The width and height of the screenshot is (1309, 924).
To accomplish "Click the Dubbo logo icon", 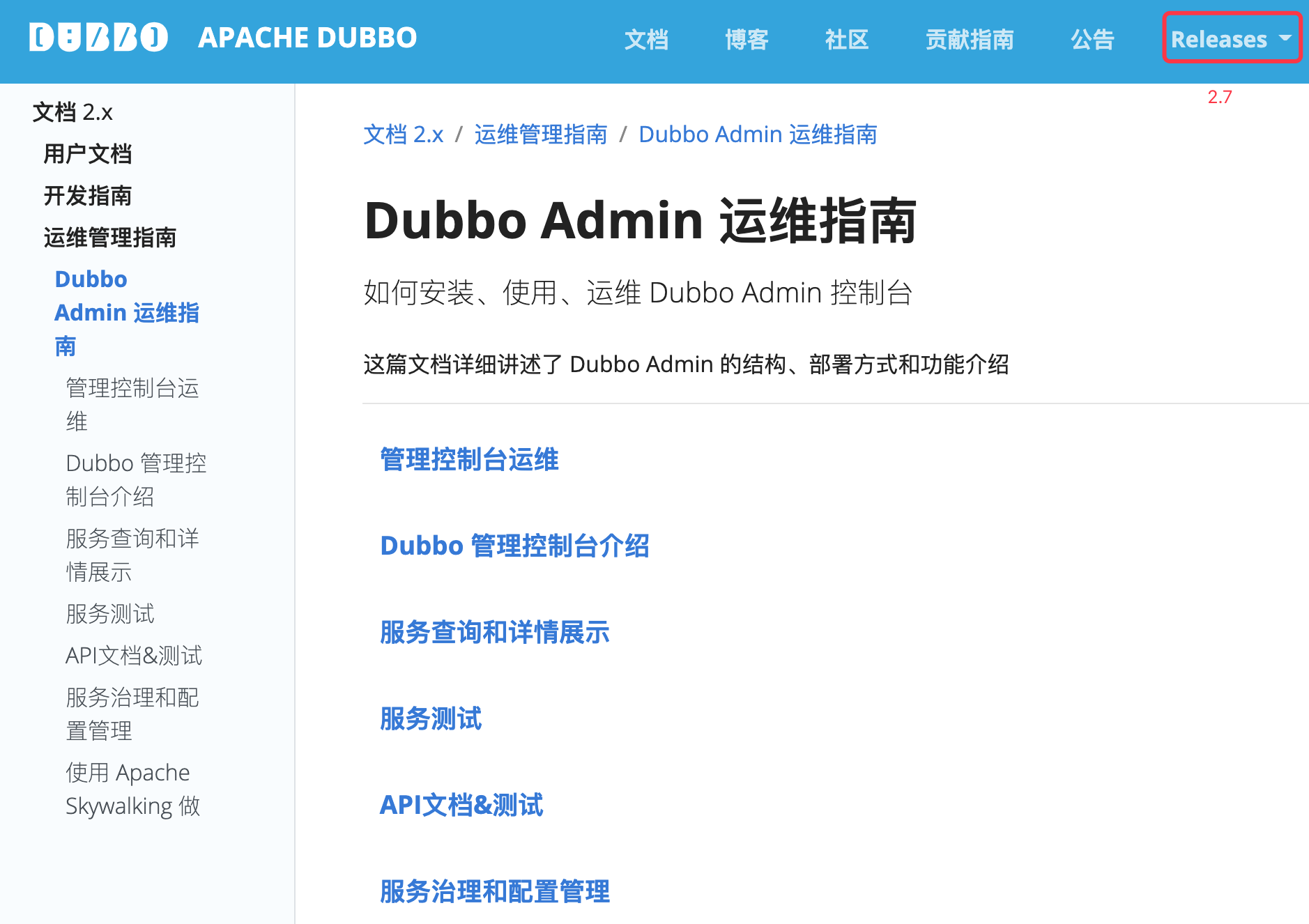I will [98, 38].
